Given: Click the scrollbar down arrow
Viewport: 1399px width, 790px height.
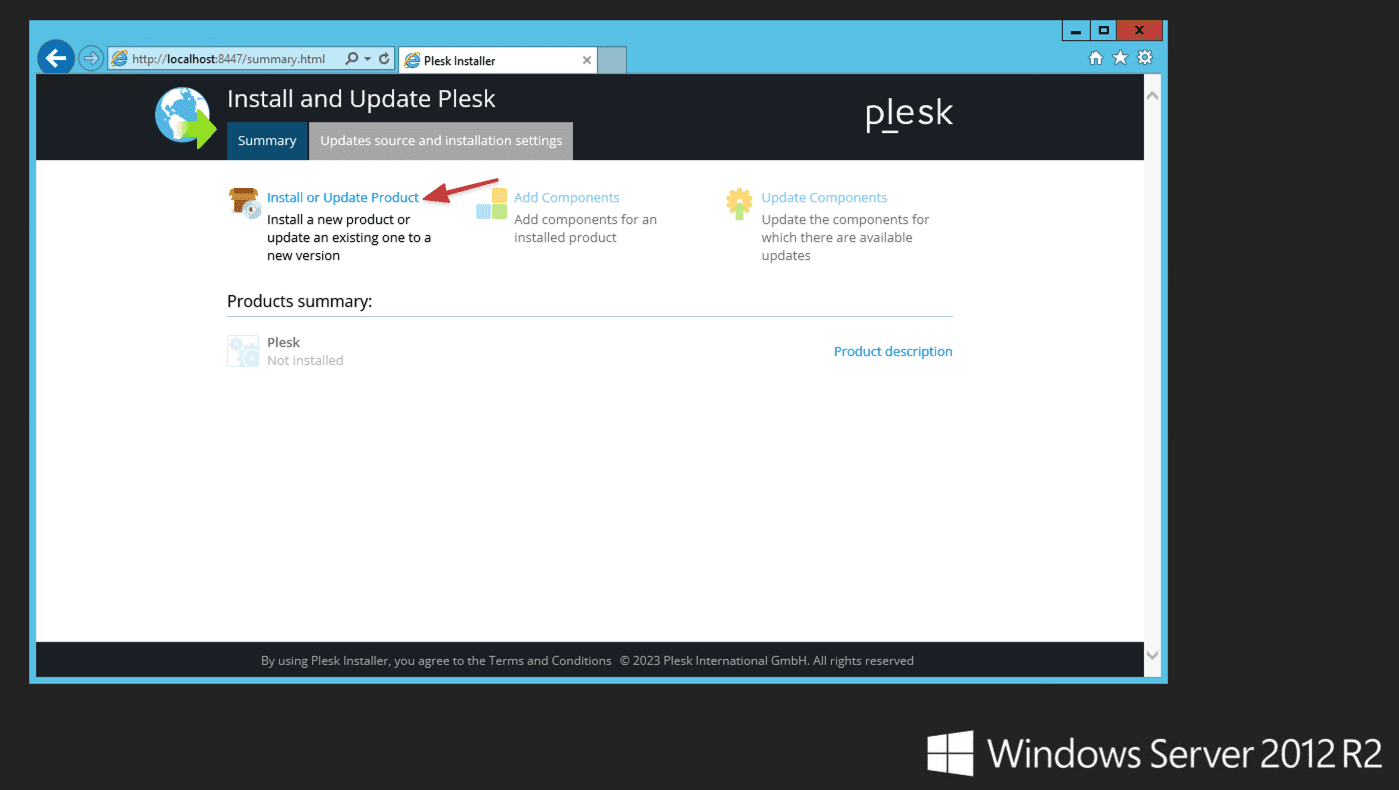Looking at the screenshot, I should [1152, 655].
